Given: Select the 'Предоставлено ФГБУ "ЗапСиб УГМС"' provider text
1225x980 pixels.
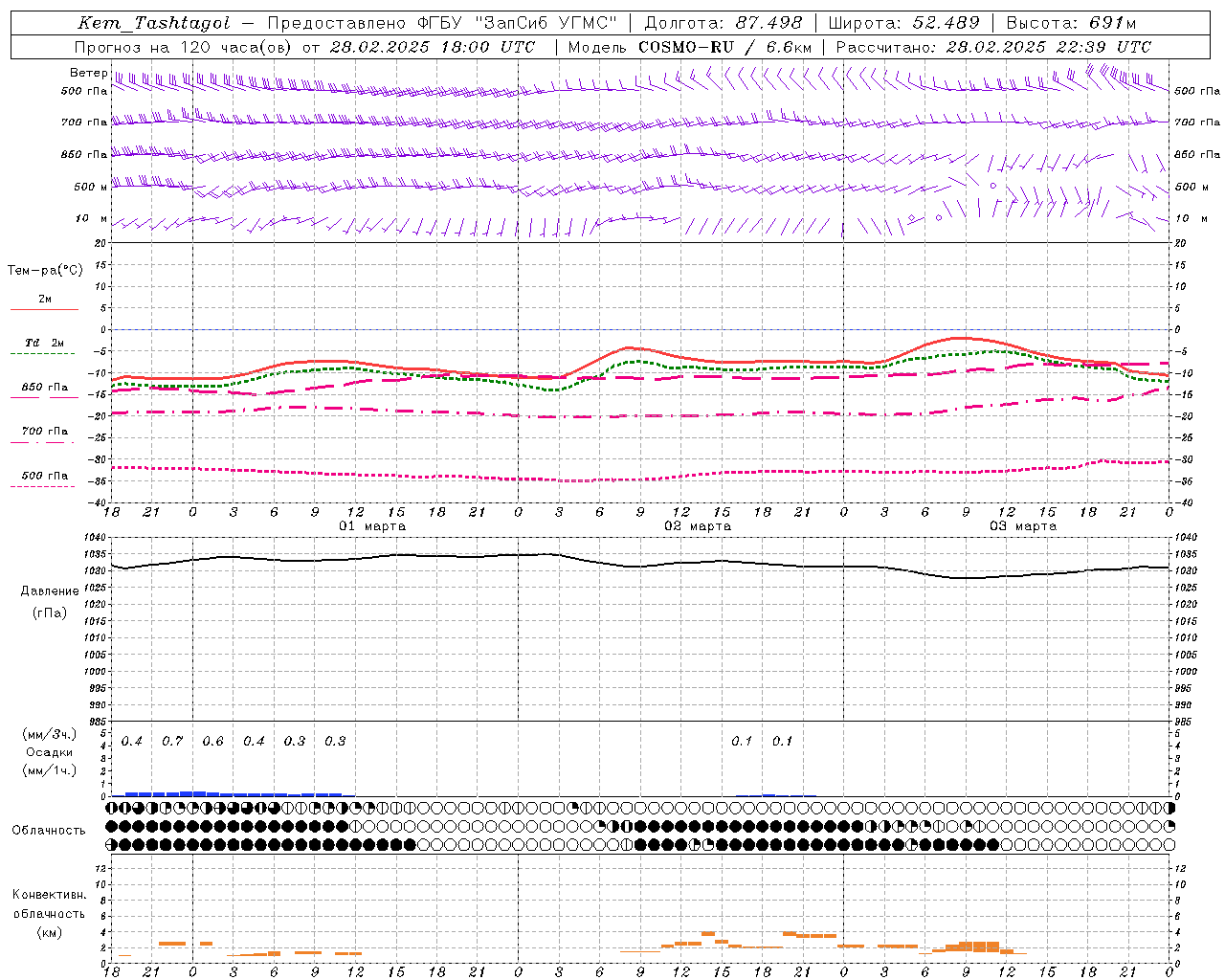Looking at the screenshot, I should pos(443,23).
